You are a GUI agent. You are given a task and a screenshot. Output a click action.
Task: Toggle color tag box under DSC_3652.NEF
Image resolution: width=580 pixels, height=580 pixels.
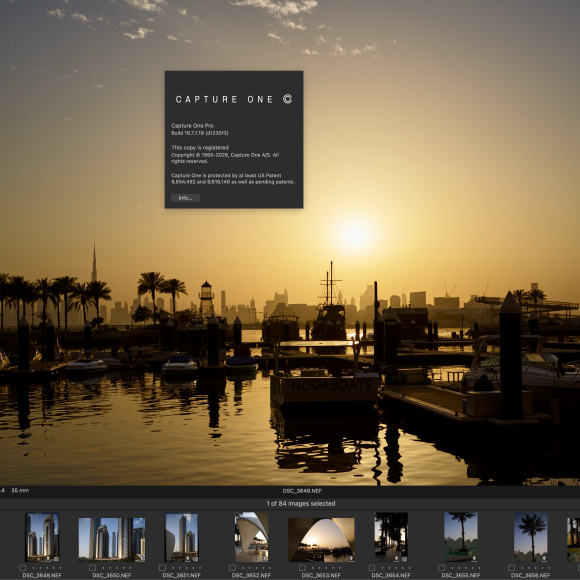coord(232,567)
